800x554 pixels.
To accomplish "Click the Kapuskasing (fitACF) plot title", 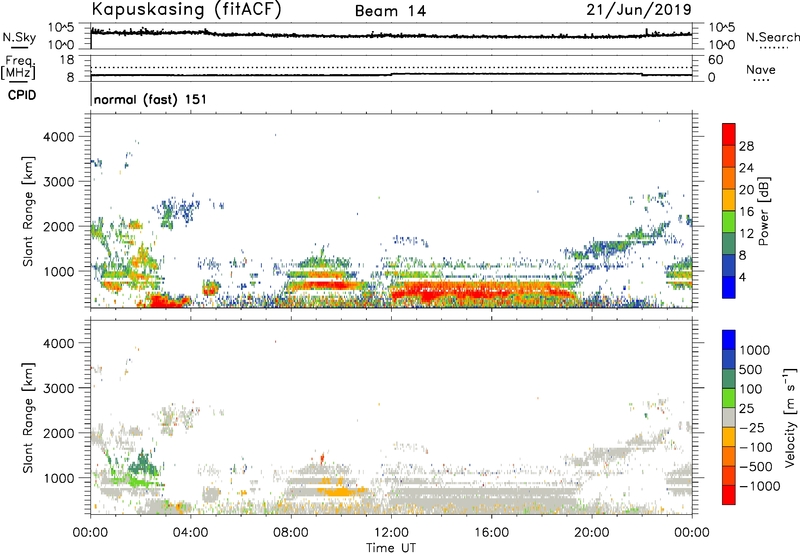I will click(x=186, y=9).
